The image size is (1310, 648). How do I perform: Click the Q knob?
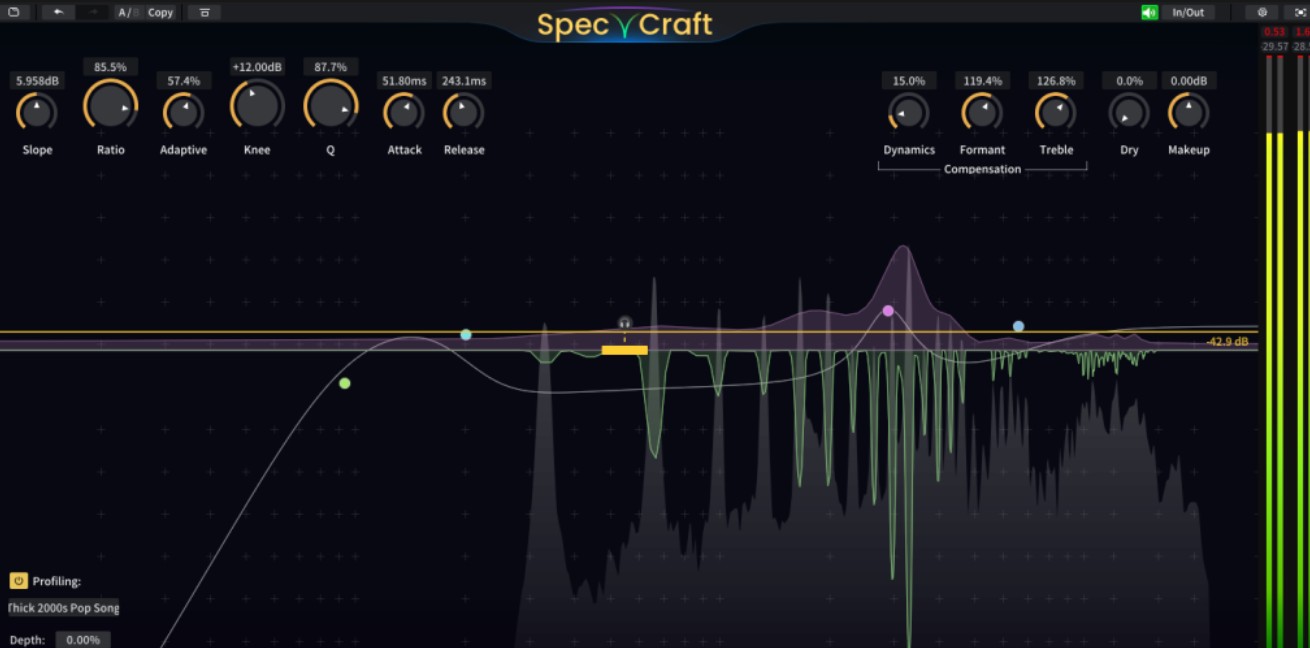tap(331, 104)
